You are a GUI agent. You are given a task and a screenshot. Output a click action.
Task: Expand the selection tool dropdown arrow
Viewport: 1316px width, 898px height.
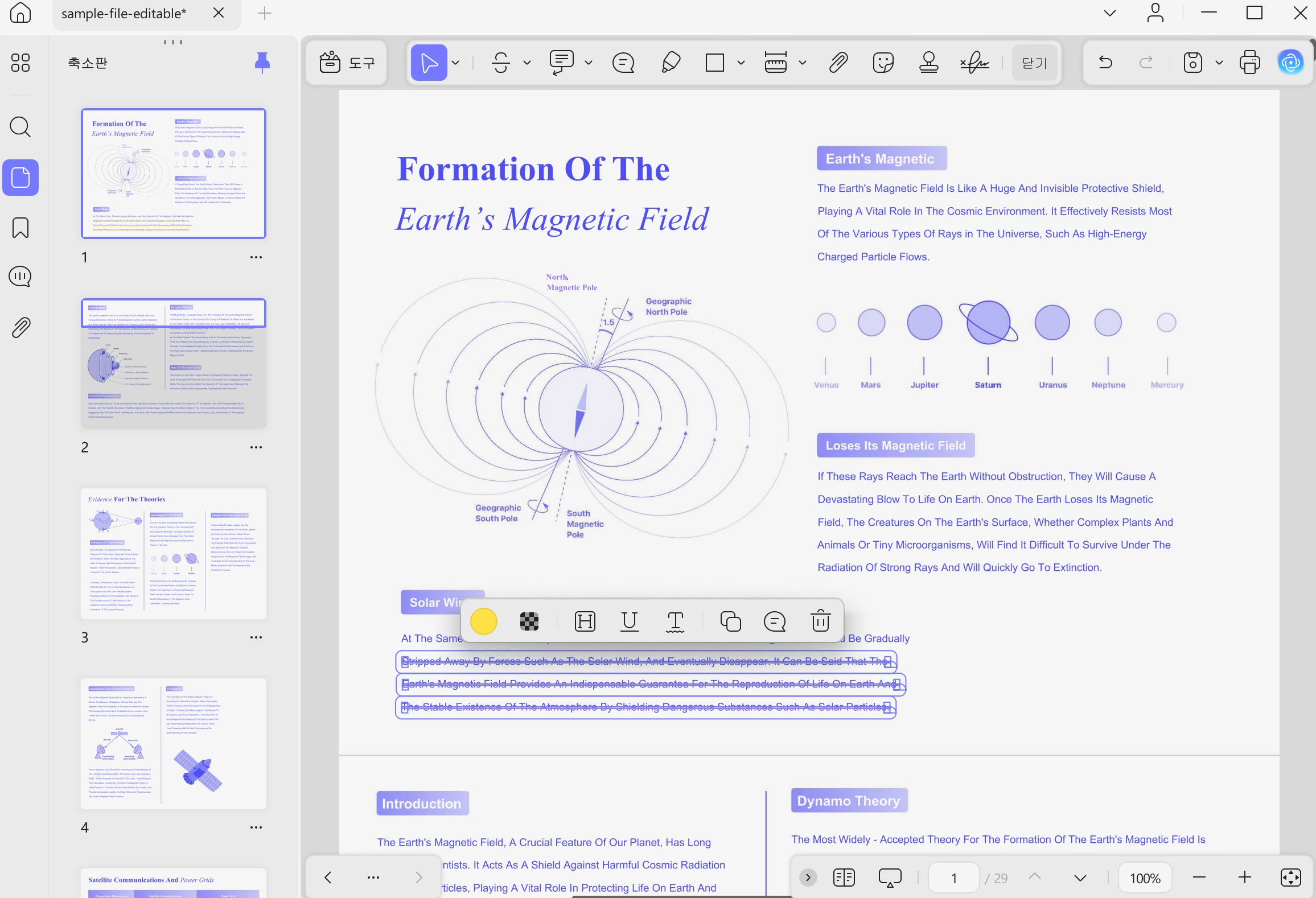(455, 63)
